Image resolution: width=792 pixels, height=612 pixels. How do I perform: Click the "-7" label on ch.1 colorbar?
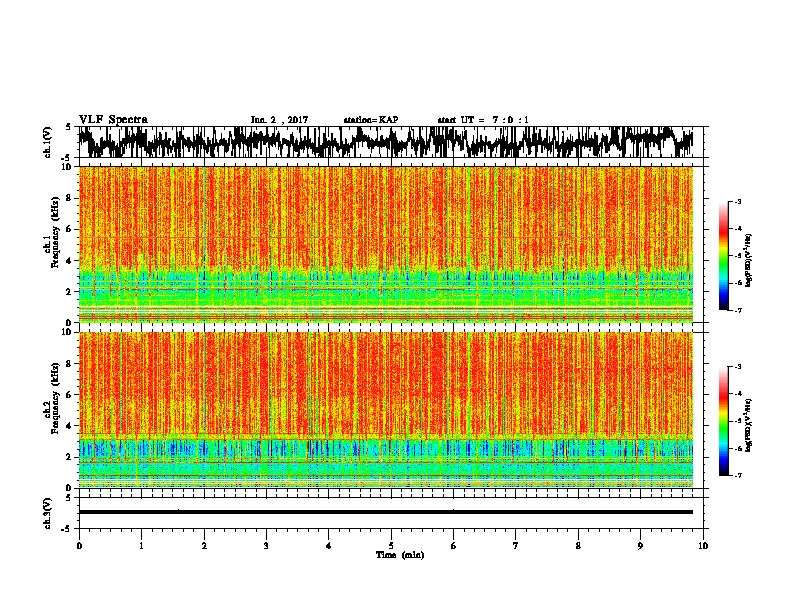pyautogui.click(x=737, y=310)
